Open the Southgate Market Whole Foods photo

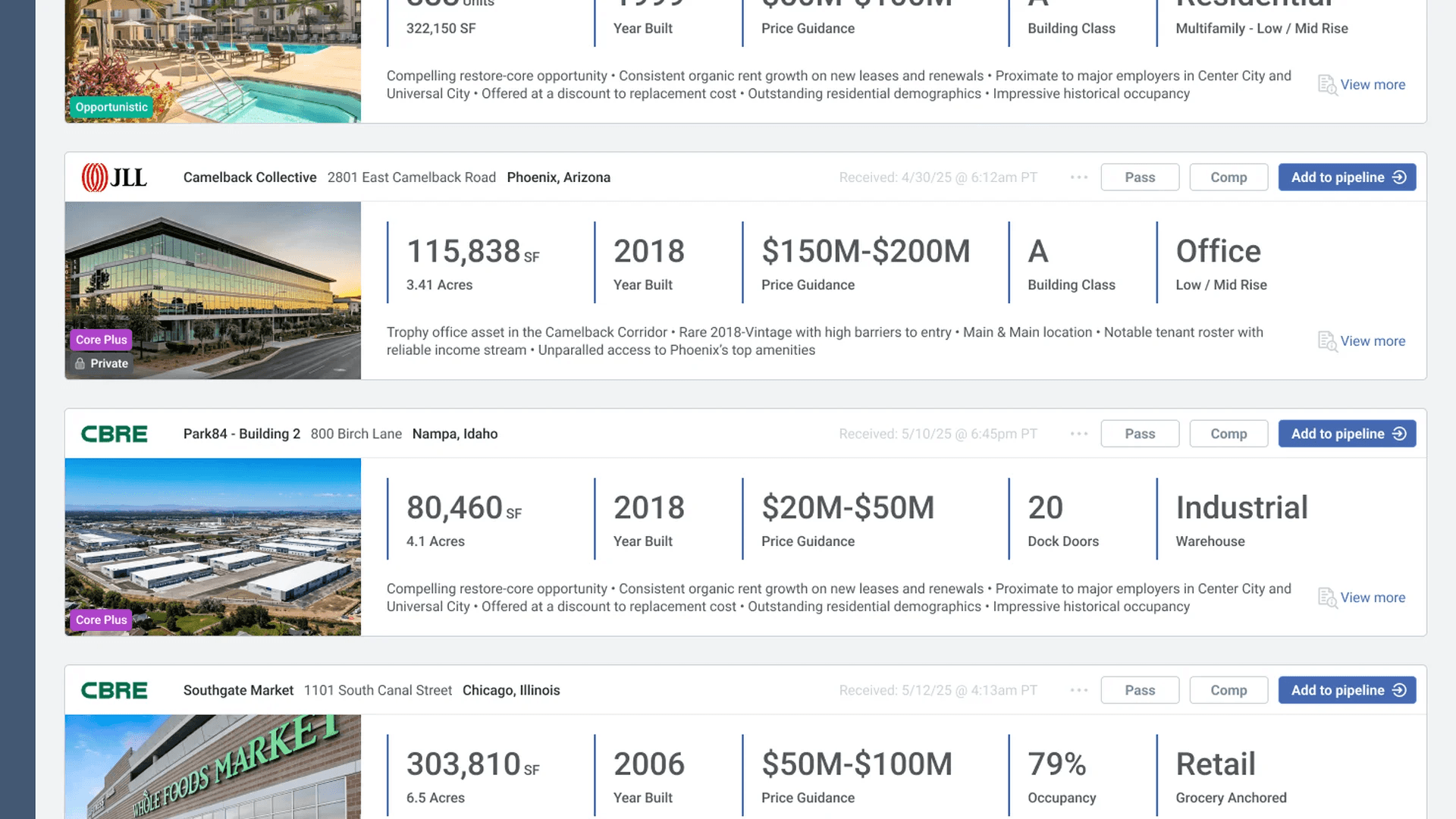pos(213,767)
